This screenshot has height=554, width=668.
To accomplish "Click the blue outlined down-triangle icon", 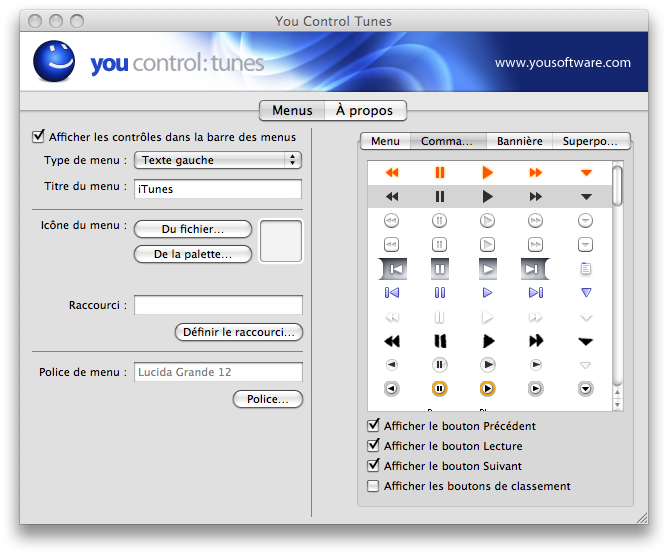I will tap(586, 293).
